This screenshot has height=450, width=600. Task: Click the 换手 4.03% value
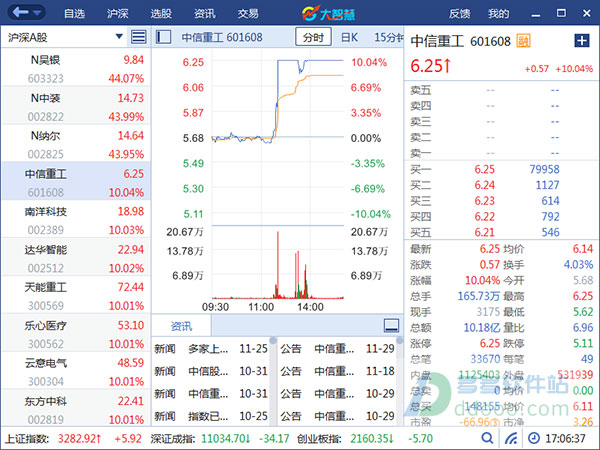pos(578,265)
